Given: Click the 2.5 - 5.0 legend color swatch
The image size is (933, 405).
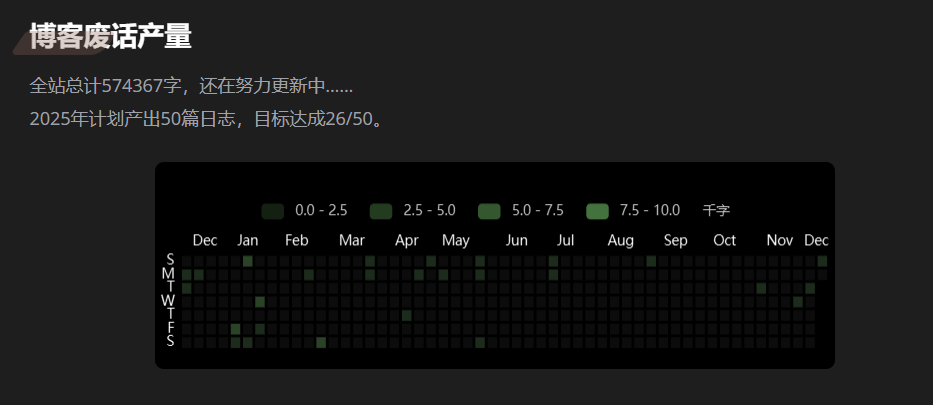Looking at the screenshot, I should [x=381, y=211].
